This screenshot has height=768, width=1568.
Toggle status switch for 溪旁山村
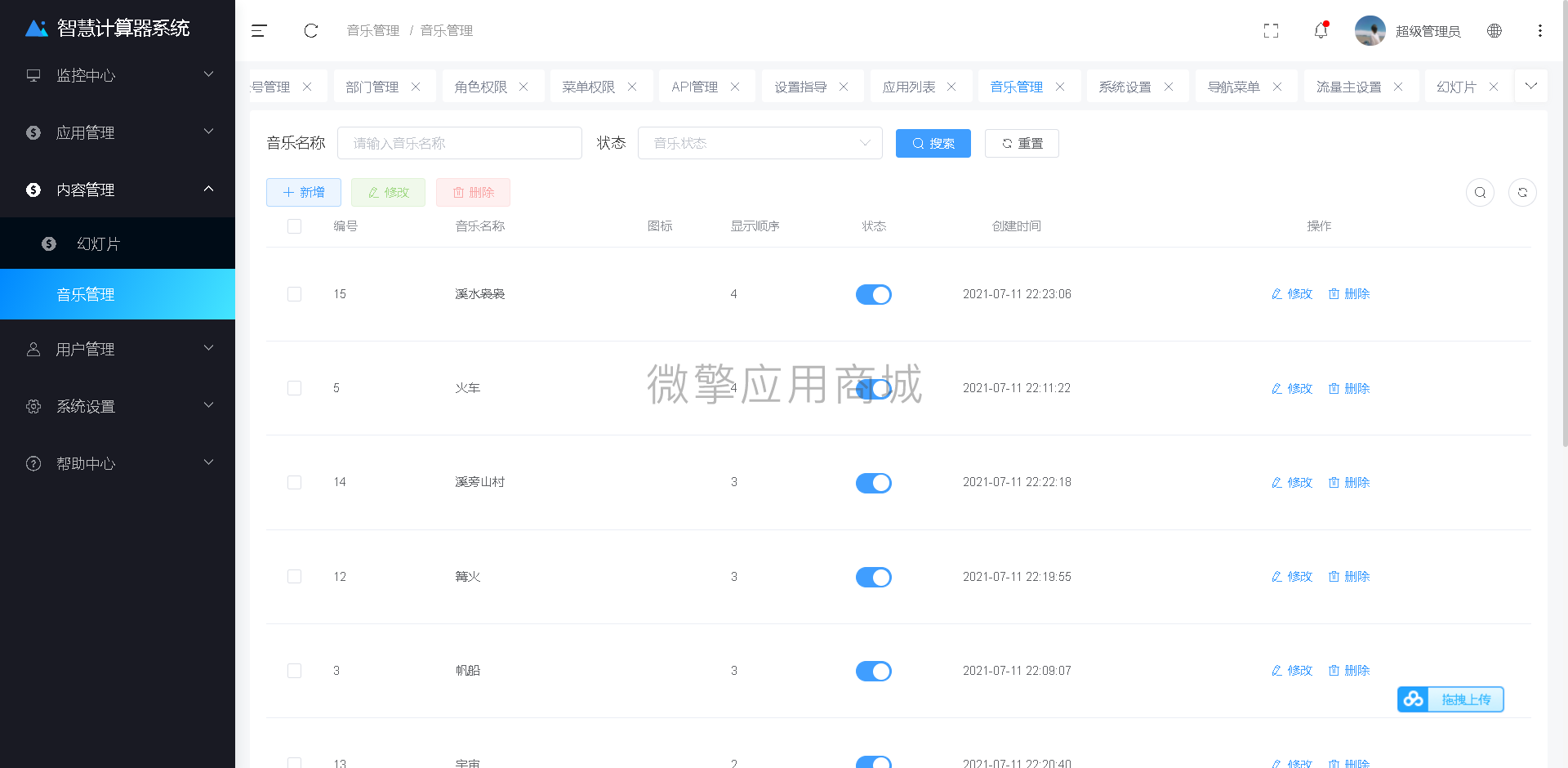click(874, 483)
